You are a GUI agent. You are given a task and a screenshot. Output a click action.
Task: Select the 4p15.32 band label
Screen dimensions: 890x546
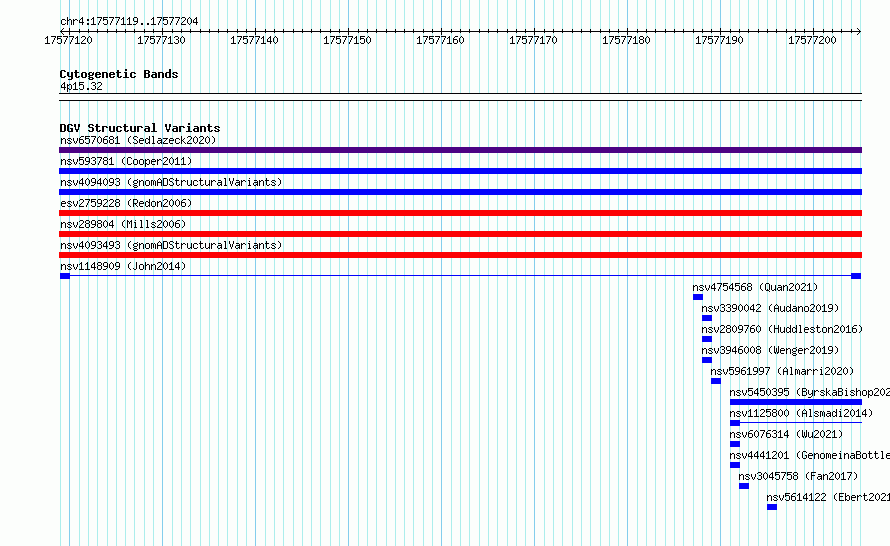(x=81, y=86)
